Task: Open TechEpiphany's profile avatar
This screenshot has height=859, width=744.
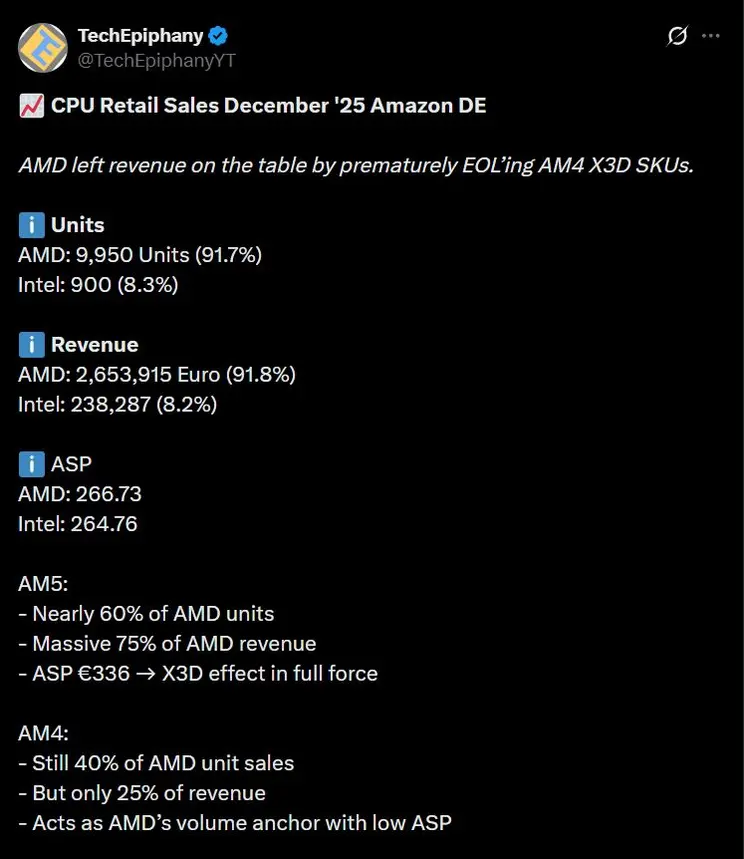Action: coord(42,47)
